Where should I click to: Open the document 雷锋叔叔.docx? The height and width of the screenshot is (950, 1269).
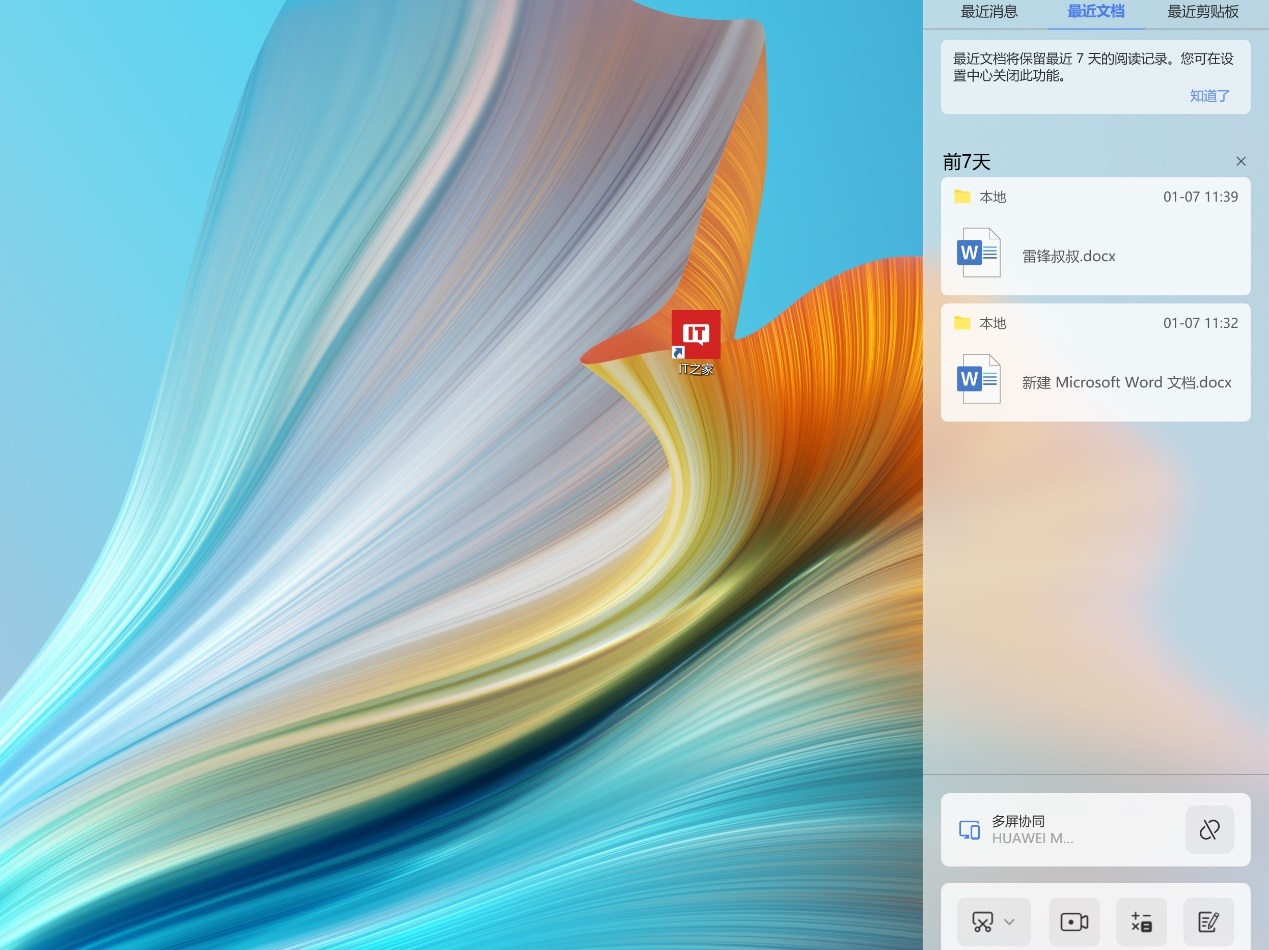[1068, 256]
